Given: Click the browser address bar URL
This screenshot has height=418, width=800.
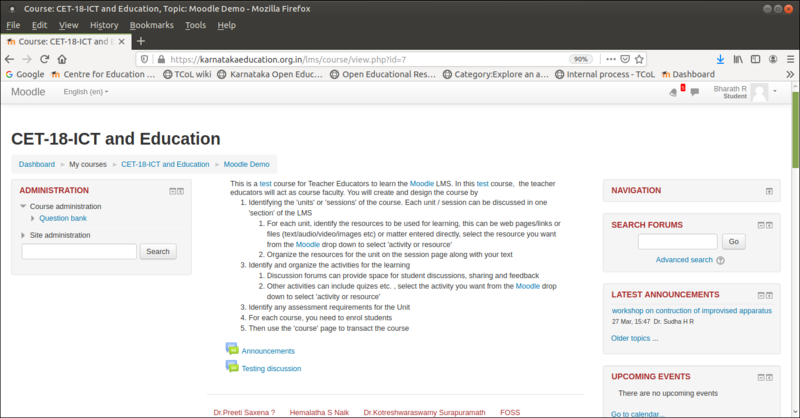Looking at the screenshot, I should coord(288,59).
